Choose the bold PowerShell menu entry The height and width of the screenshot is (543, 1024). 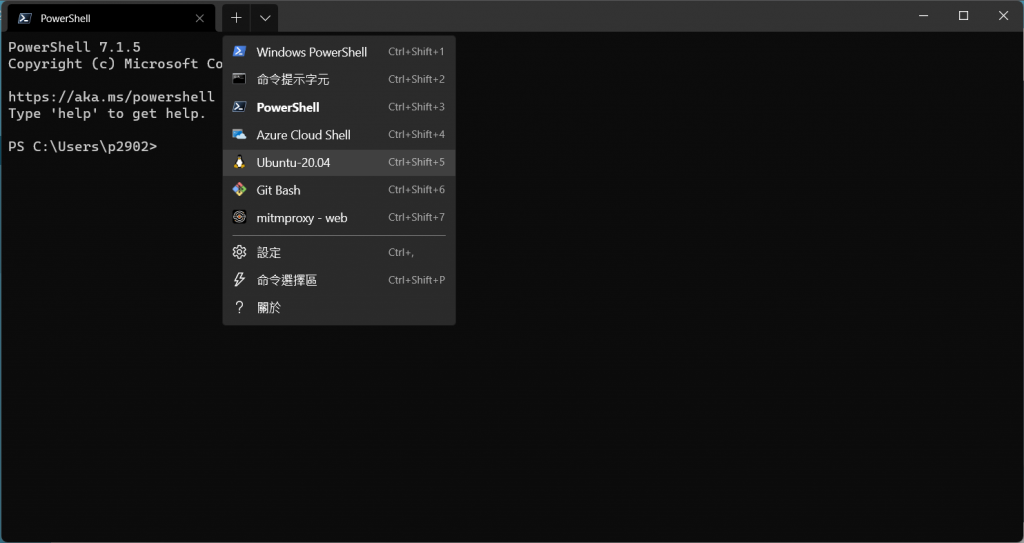click(288, 107)
